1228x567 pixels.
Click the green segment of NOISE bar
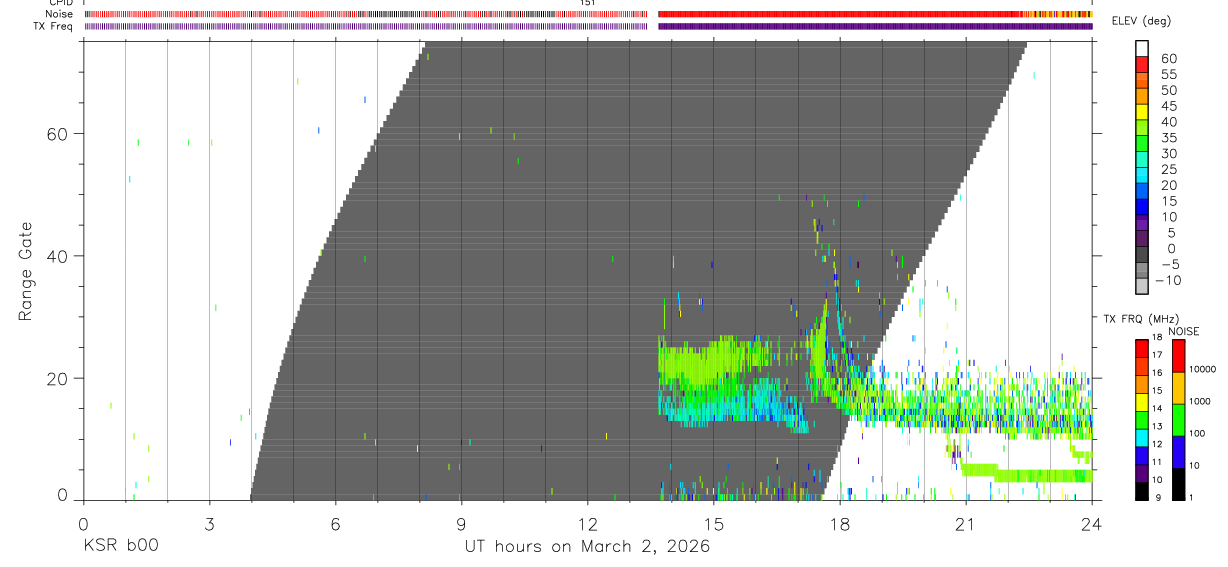click(1177, 420)
